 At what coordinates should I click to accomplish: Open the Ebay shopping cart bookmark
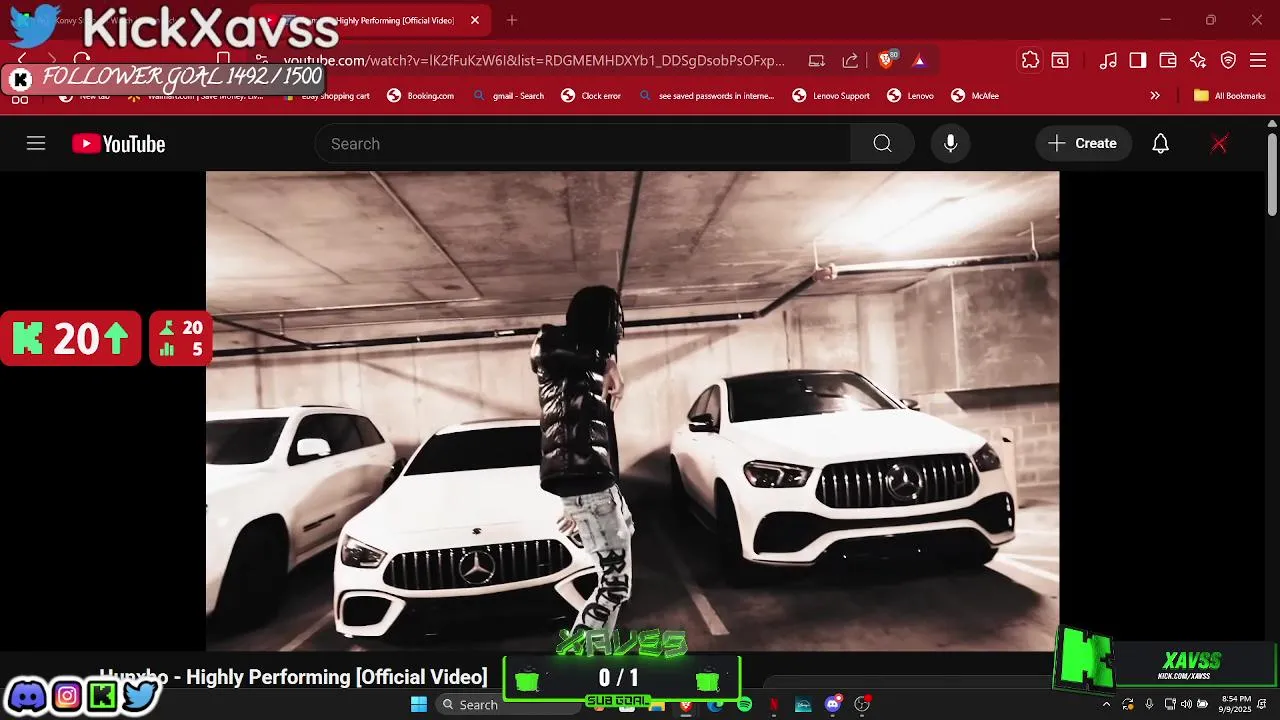(x=327, y=96)
